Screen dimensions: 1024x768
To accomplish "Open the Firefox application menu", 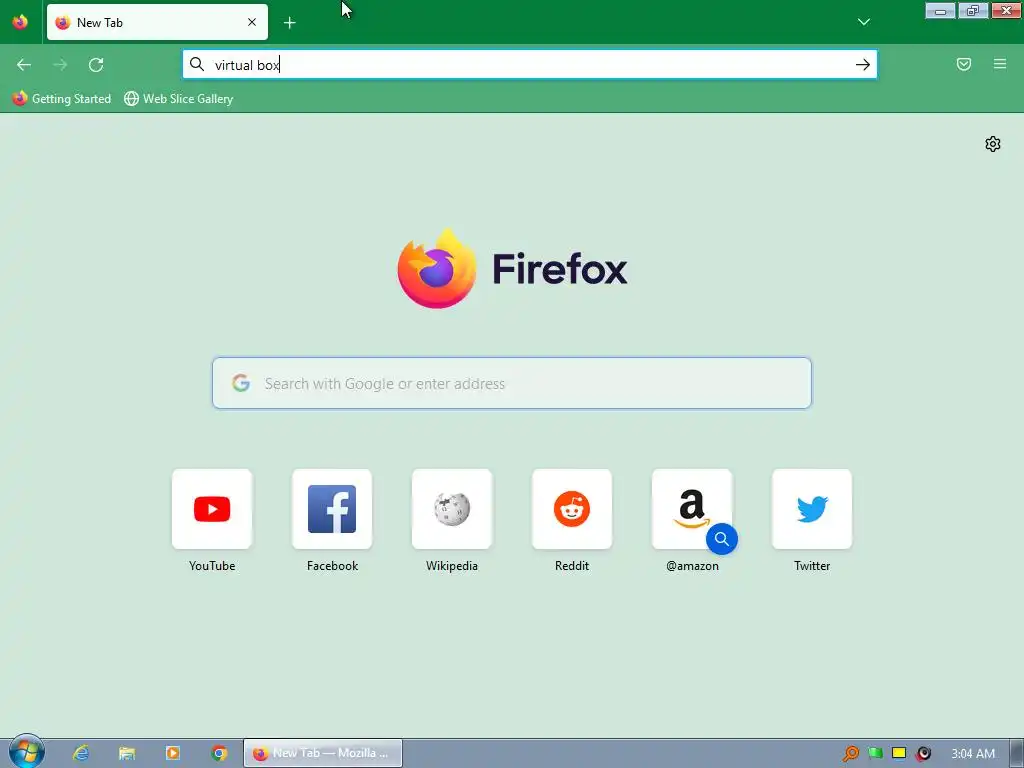I will [x=999, y=64].
